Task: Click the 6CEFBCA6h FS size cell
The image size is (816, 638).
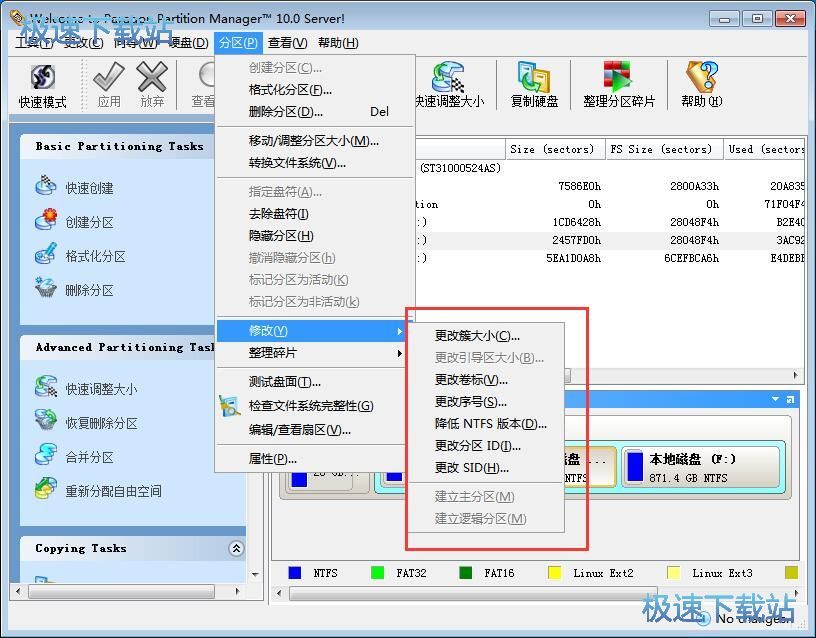Action: [692, 258]
